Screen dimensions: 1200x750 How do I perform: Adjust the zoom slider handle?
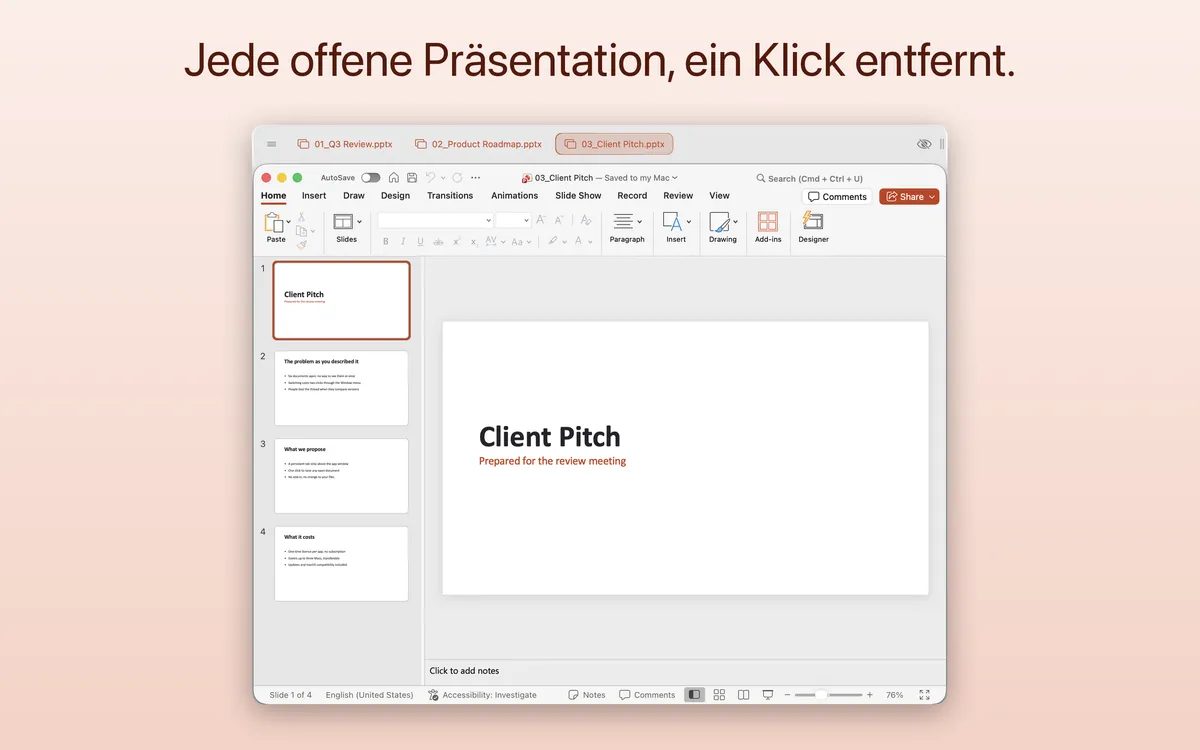821,695
